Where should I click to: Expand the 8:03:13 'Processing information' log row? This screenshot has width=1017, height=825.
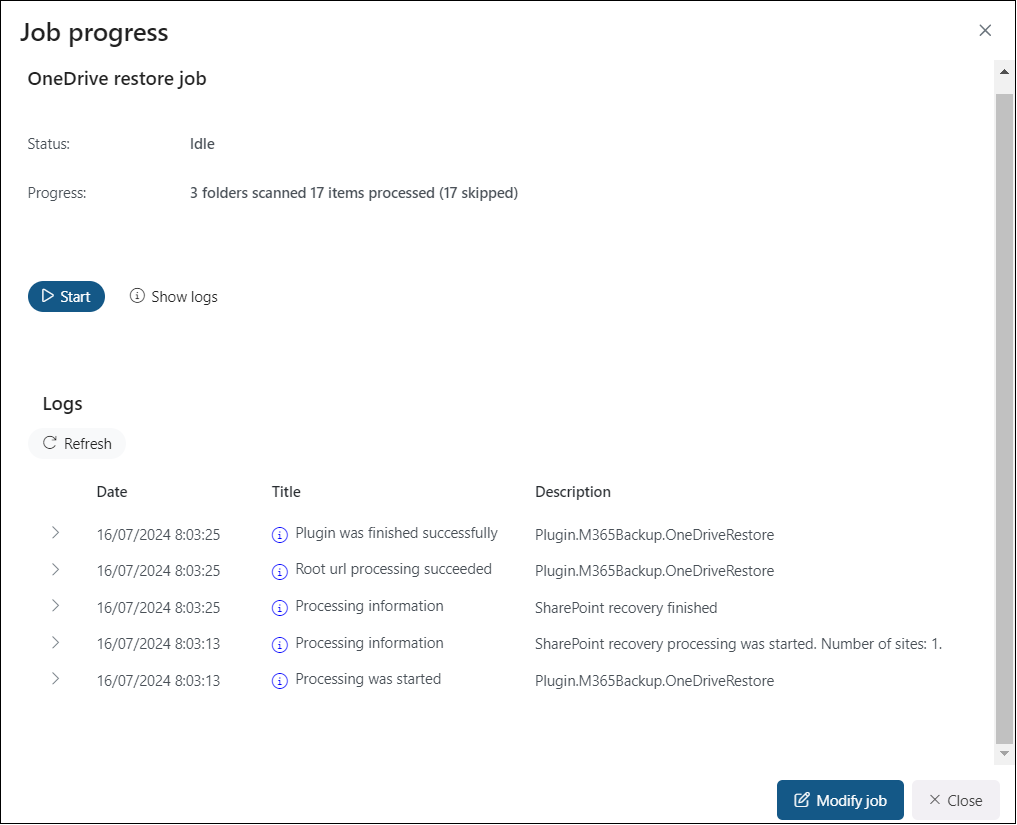pos(55,642)
